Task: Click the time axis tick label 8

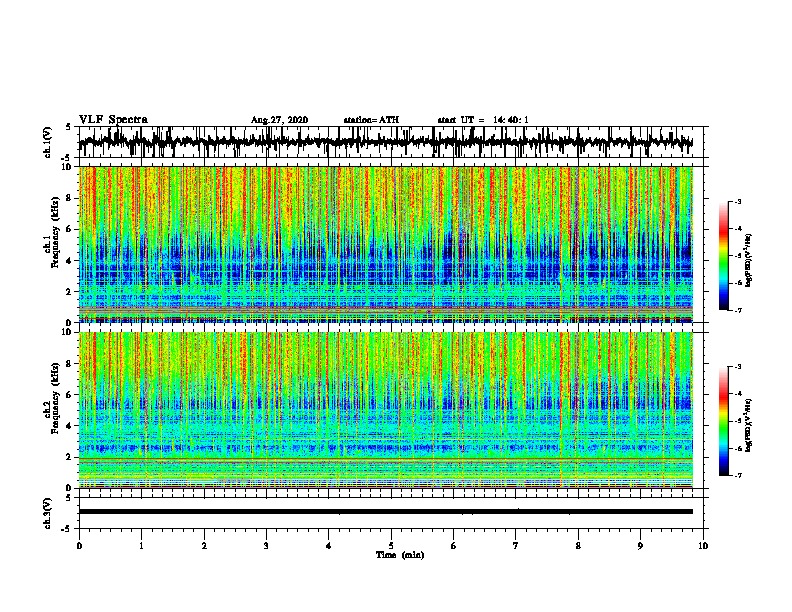Action: pos(578,546)
